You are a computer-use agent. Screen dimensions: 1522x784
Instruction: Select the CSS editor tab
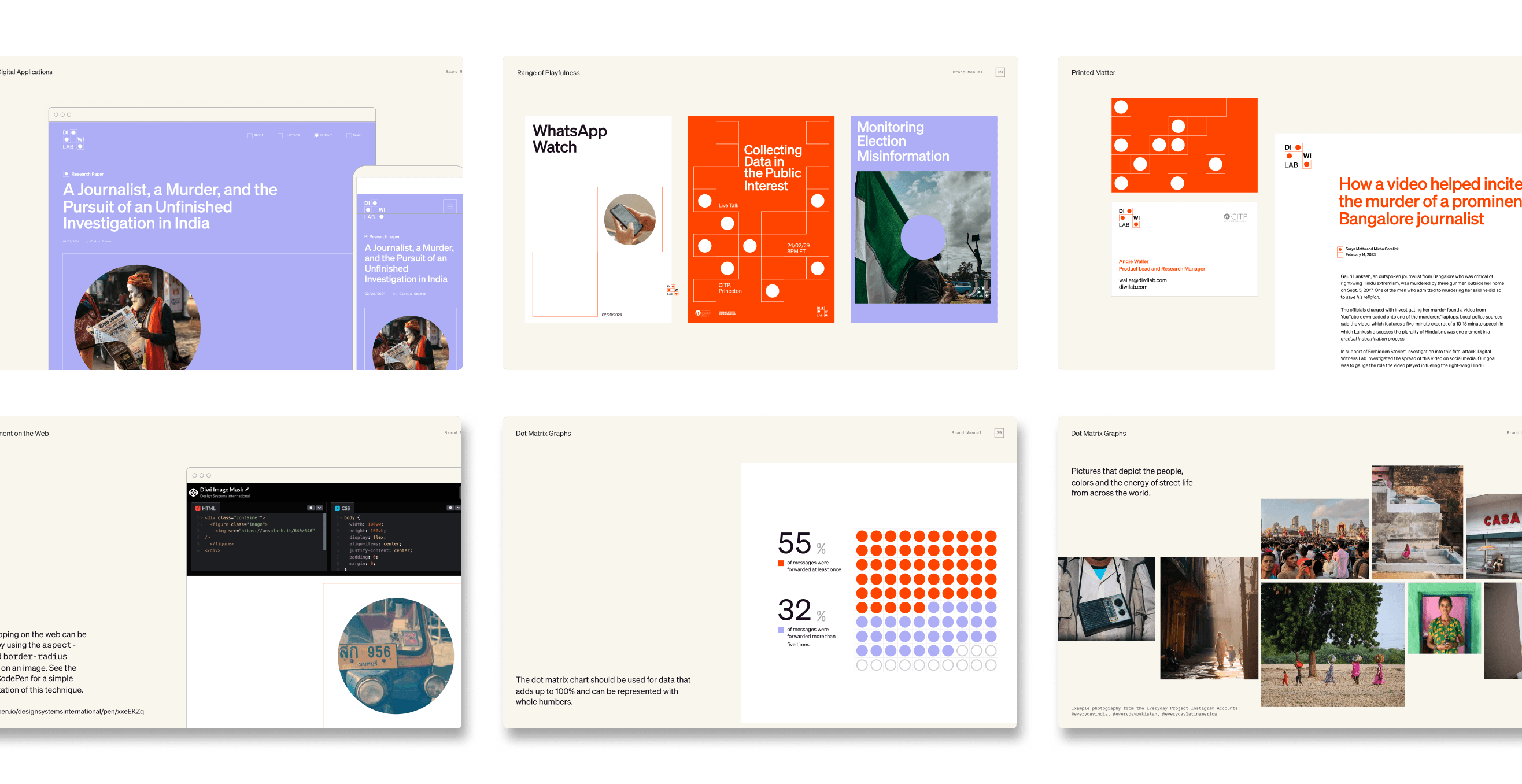click(343, 508)
